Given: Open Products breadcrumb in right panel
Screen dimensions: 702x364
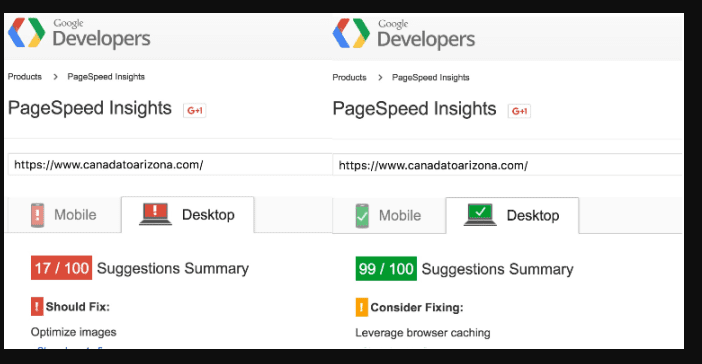Looking at the screenshot, I should pos(349,77).
